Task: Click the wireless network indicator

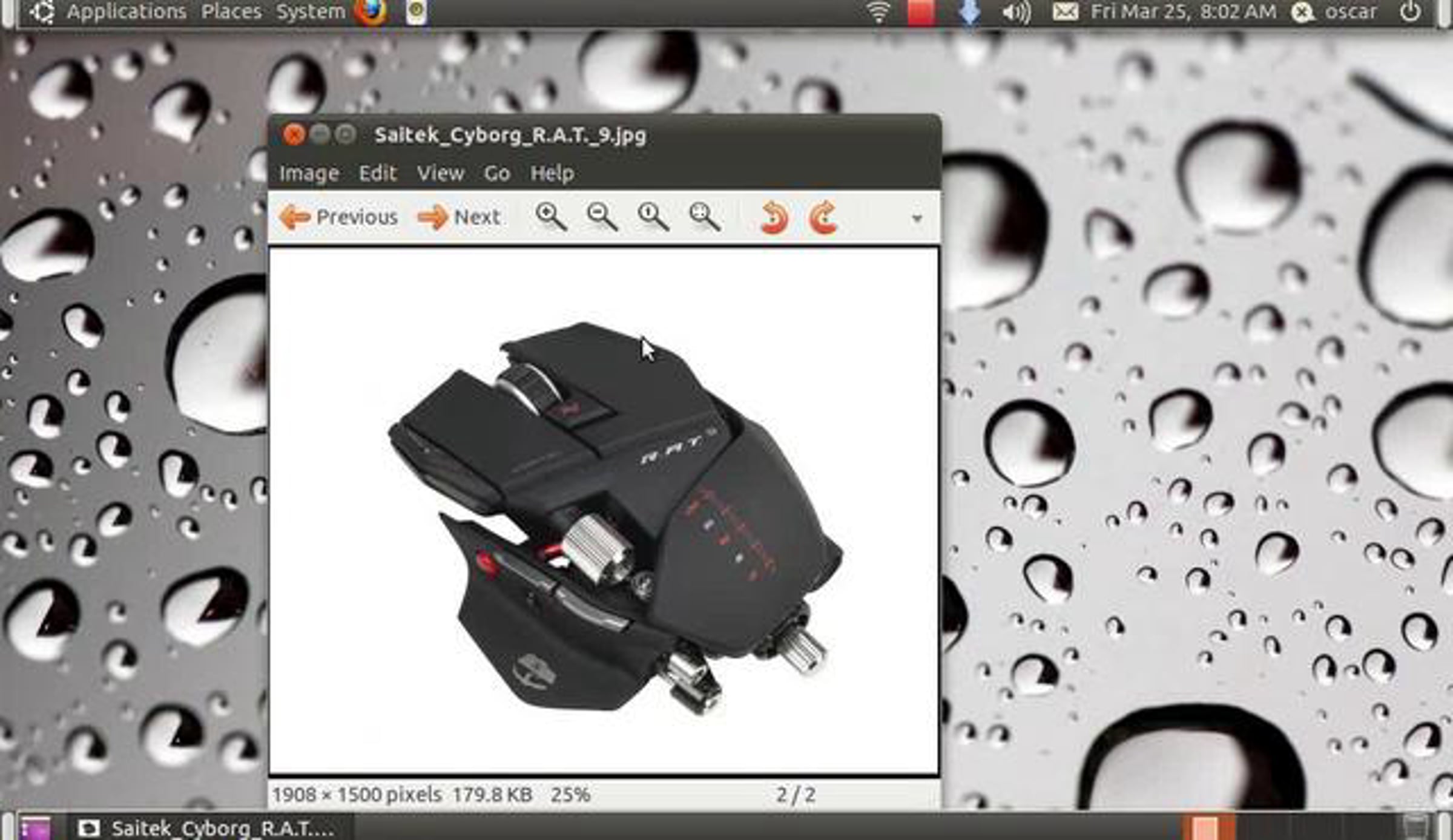Action: pos(878,12)
